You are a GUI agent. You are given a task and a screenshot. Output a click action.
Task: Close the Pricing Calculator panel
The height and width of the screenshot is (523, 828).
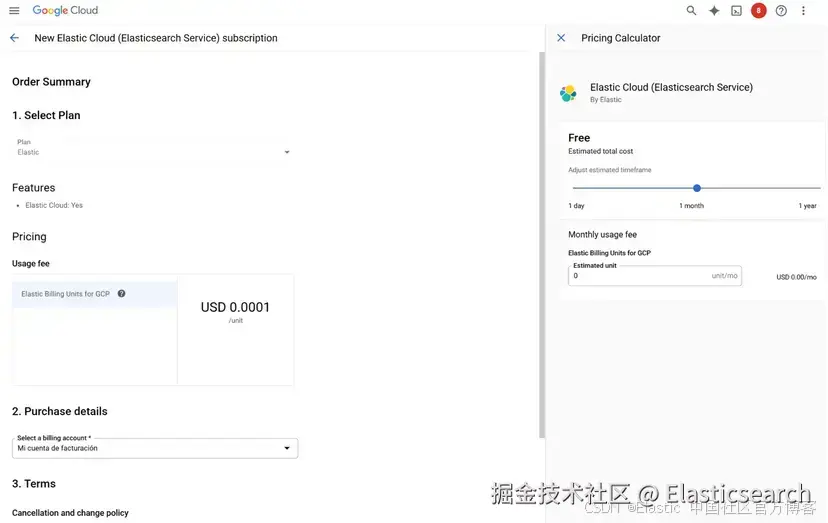pyautogui.click(x=561, y=38)
